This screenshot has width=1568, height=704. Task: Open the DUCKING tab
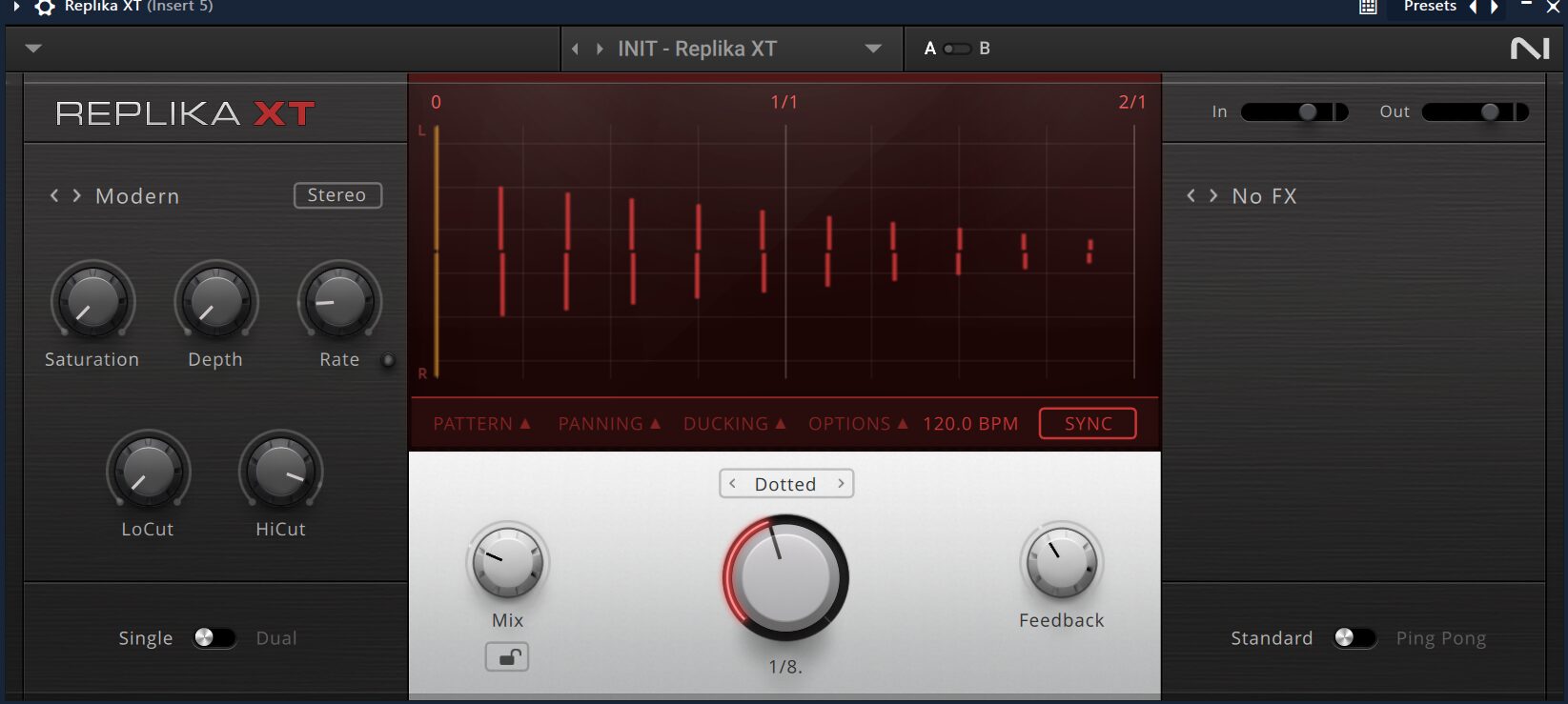pyautogui.click(x=734, y=424)
